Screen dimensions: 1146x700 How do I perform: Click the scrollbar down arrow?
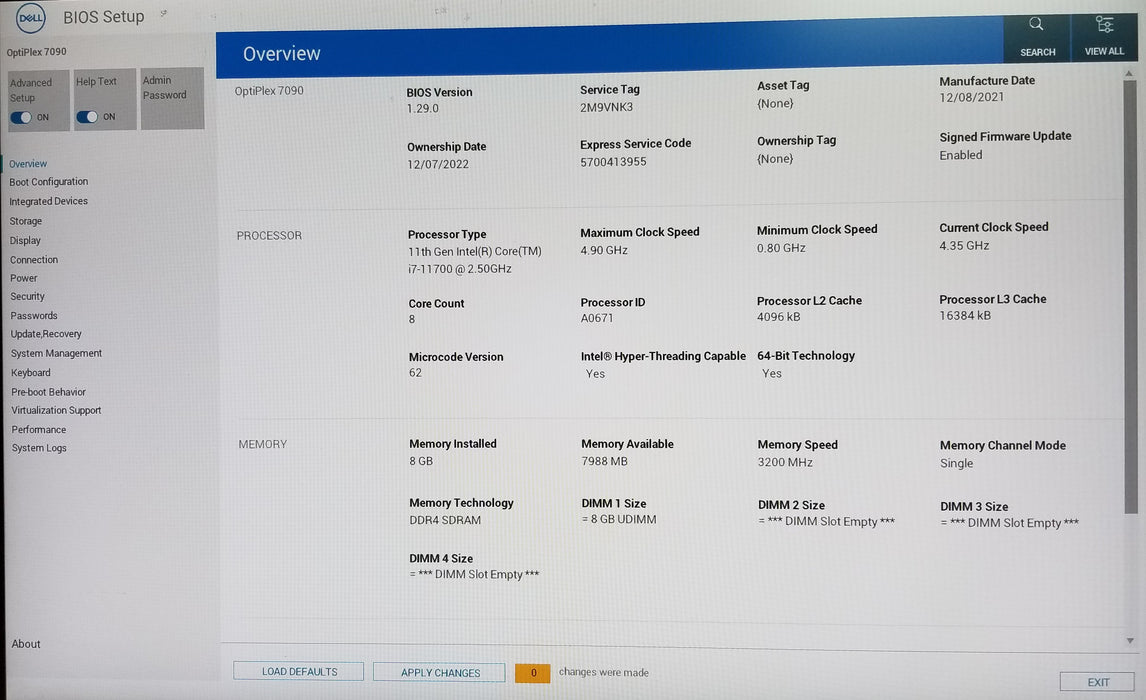click(x=1130, y=641)
